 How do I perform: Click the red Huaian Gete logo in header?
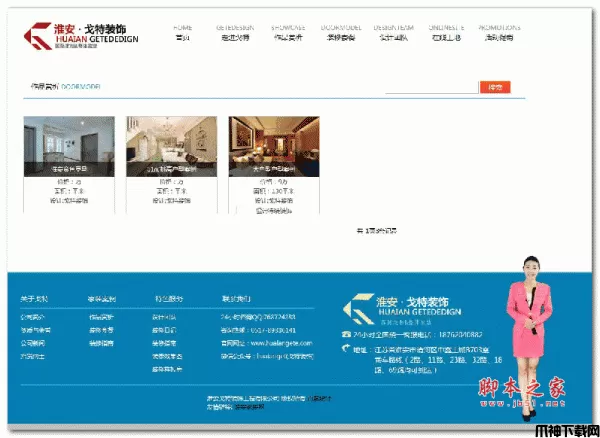click(81, 36)
